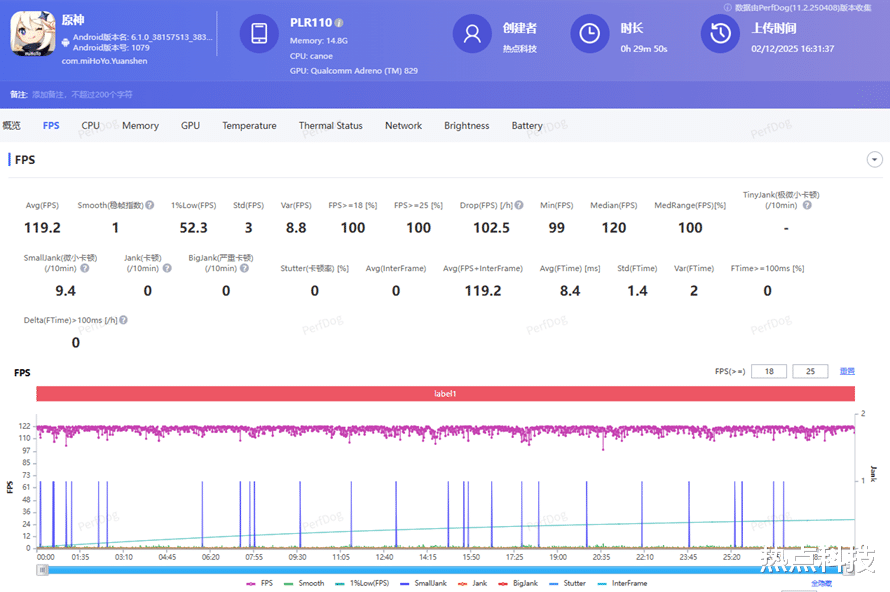Switch to the Thermal Status tab
890x592 pixels.
pos(330,126)
